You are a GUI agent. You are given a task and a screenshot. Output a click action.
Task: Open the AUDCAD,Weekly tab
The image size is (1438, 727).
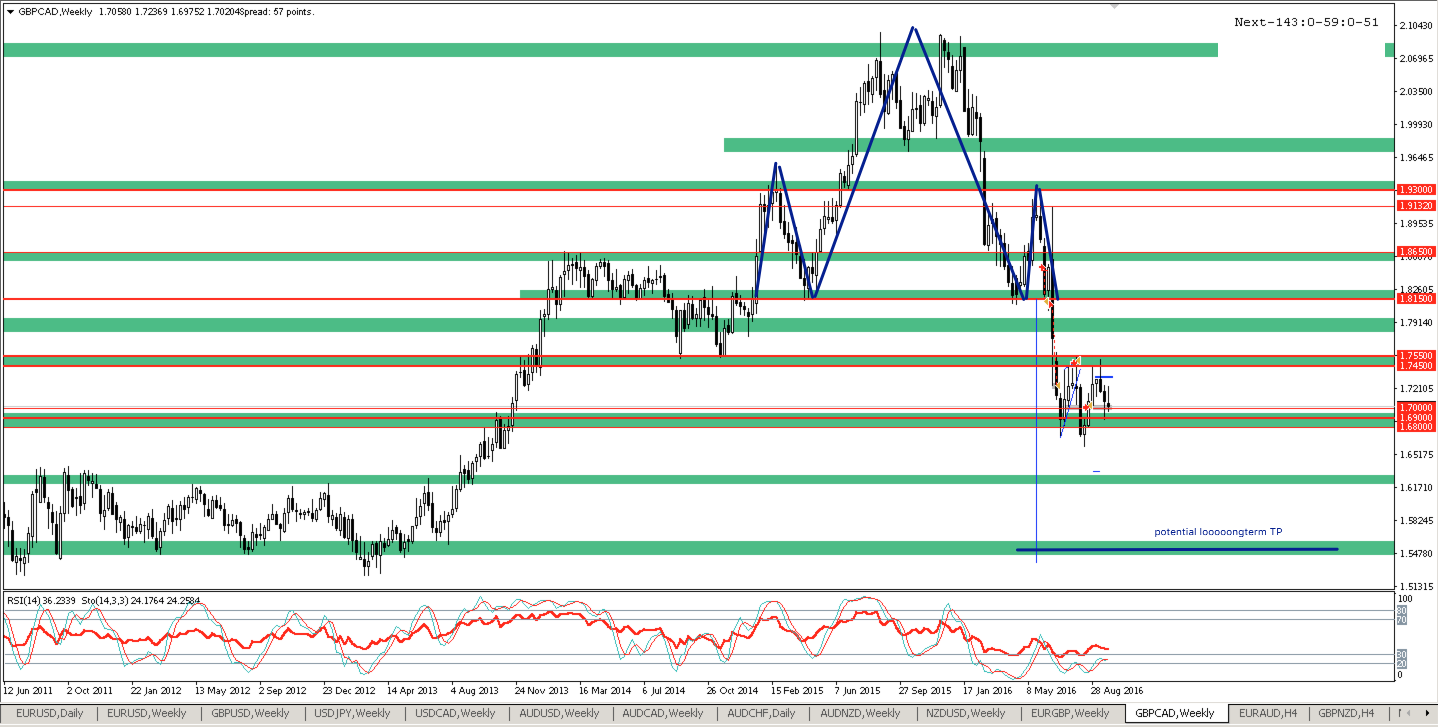click(x=661, y=713)
